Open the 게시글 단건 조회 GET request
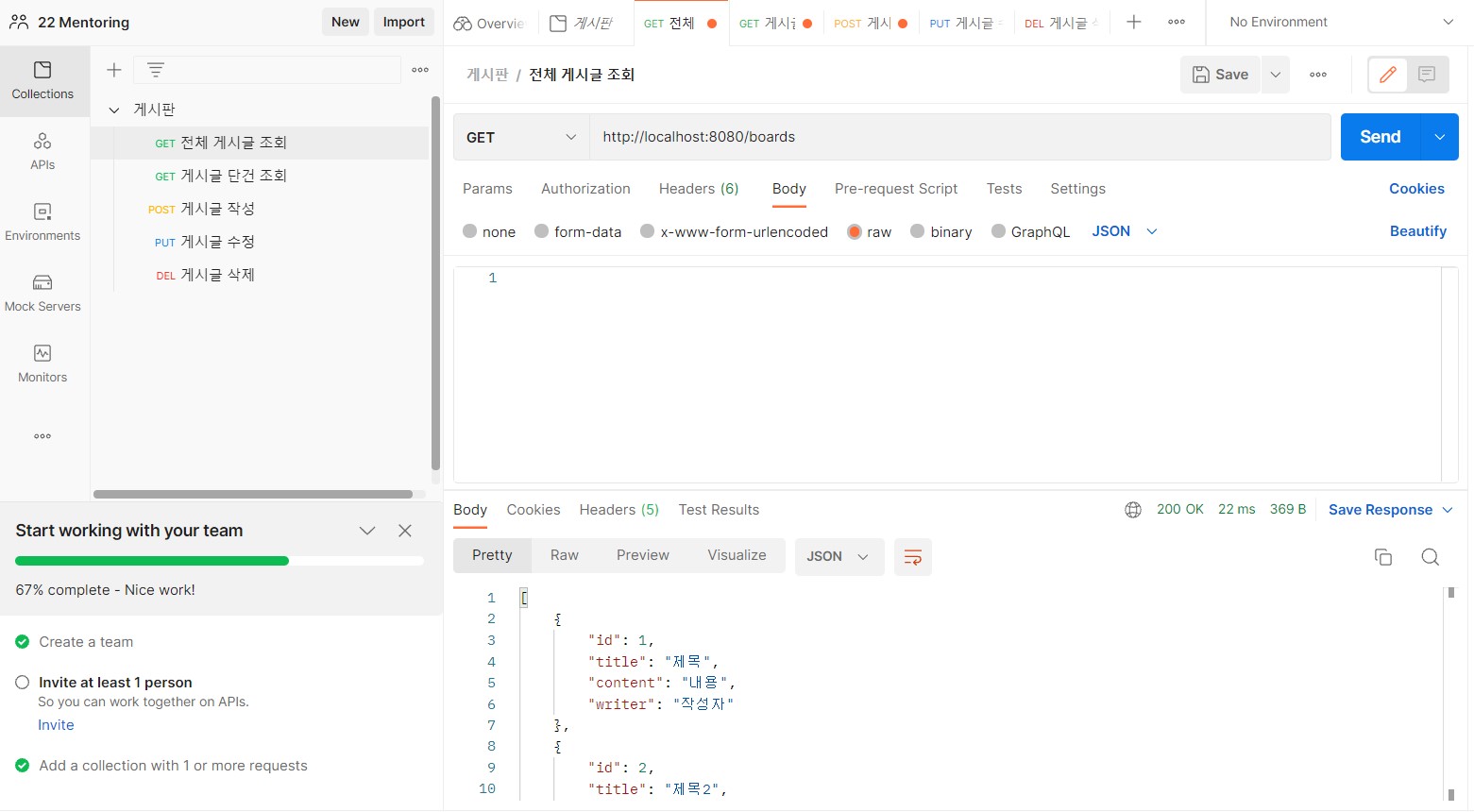The image size is (1474, 812). [x=261, y=176]
